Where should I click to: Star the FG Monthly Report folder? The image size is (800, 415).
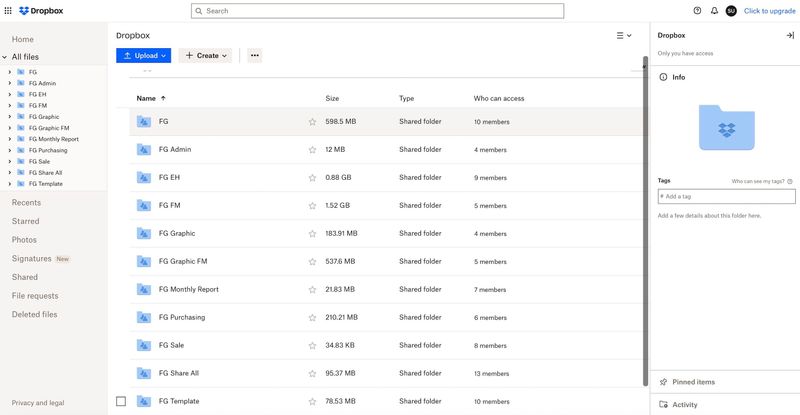(x=312, y=290)
